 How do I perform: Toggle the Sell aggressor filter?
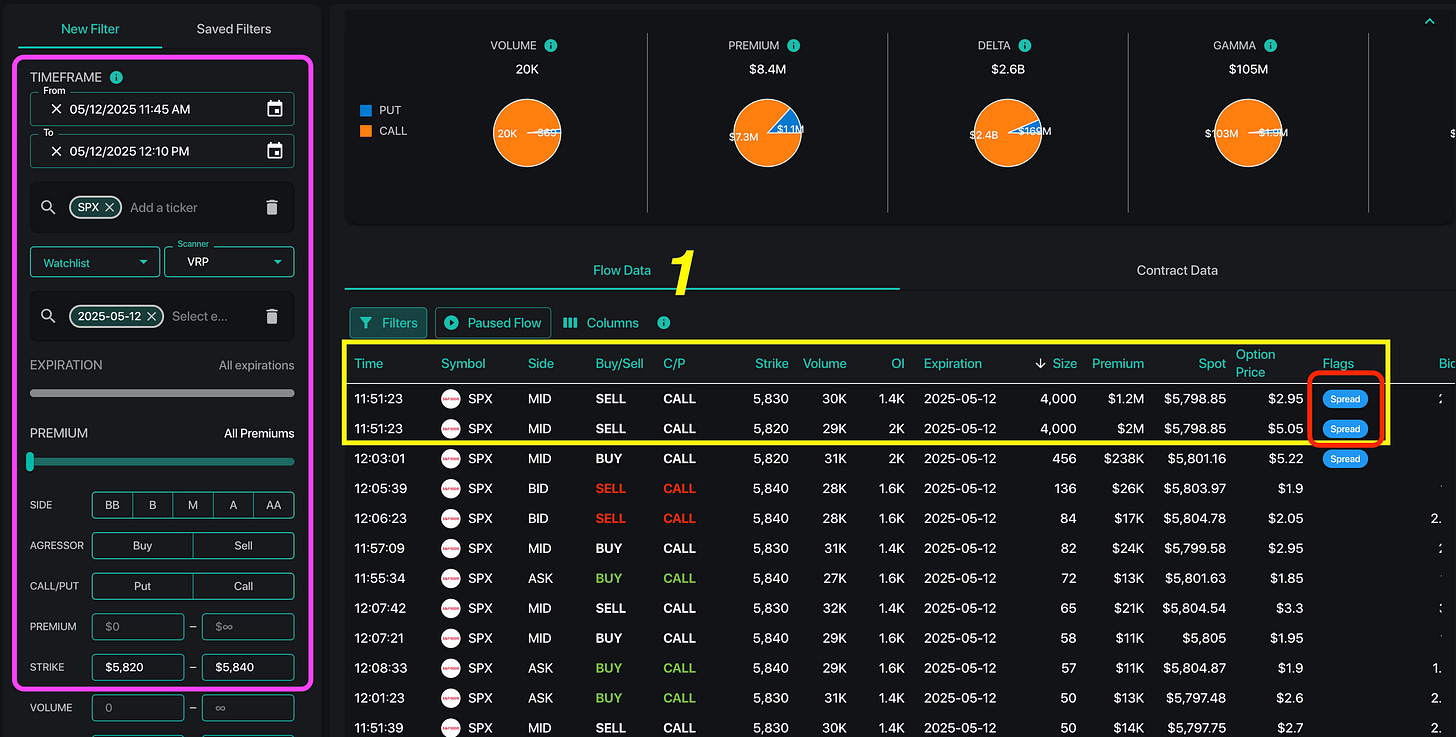(x=243, y=546)
